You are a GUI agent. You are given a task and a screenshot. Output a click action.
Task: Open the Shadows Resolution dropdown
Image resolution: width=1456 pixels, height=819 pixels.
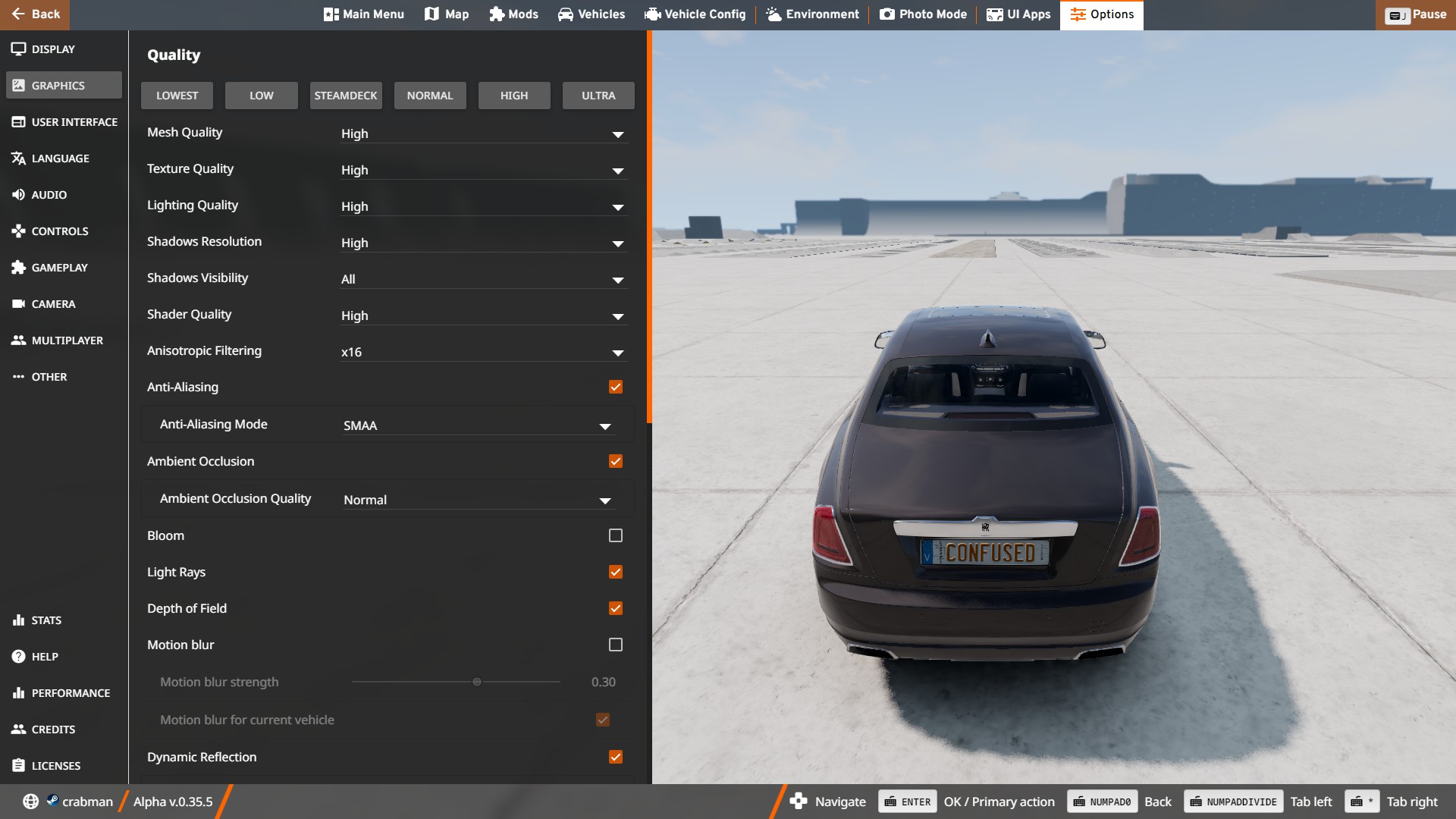tap(484, 243)
